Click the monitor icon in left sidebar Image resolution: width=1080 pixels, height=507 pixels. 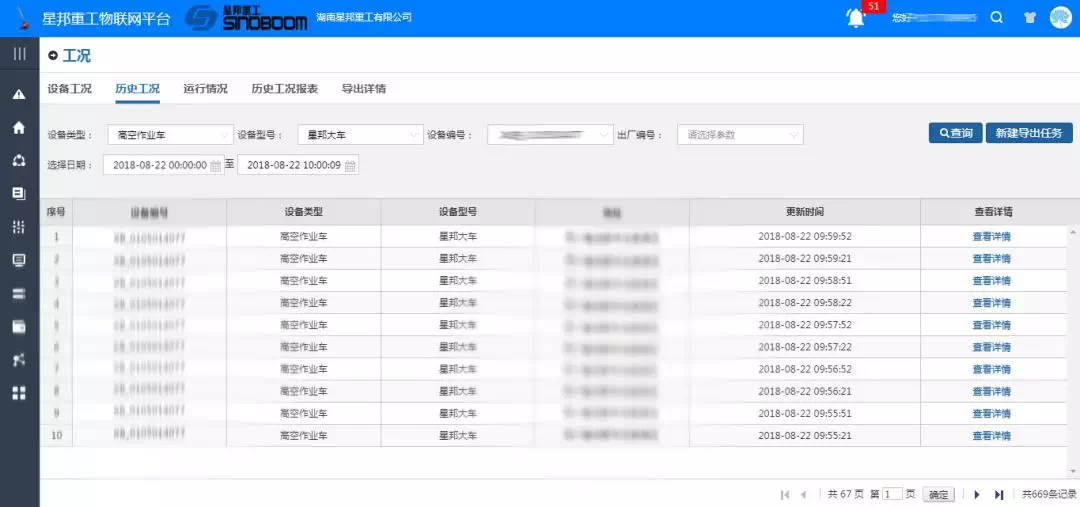(19, 260)
